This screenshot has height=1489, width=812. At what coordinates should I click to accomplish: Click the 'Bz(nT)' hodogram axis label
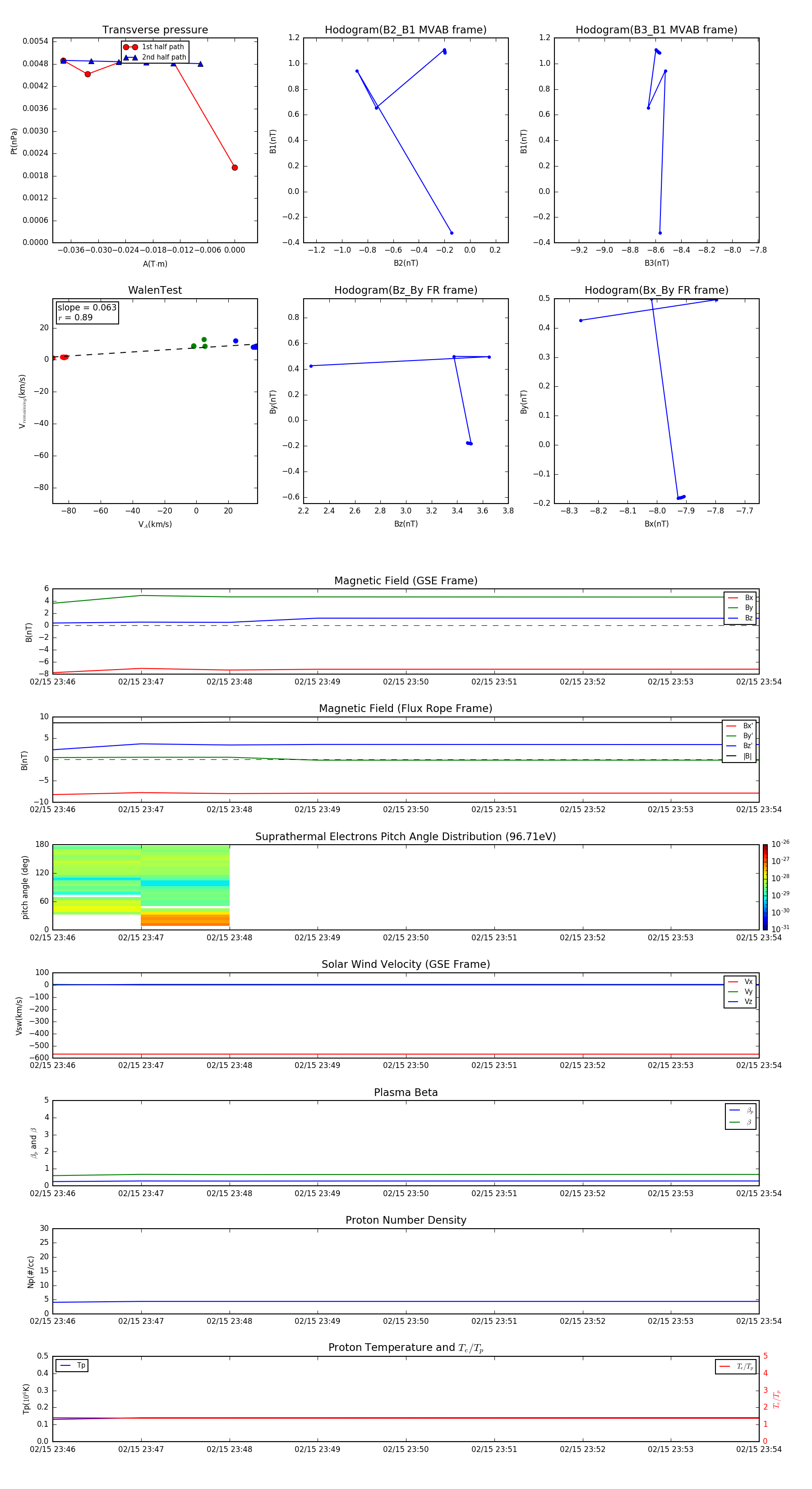coord(406,524)
